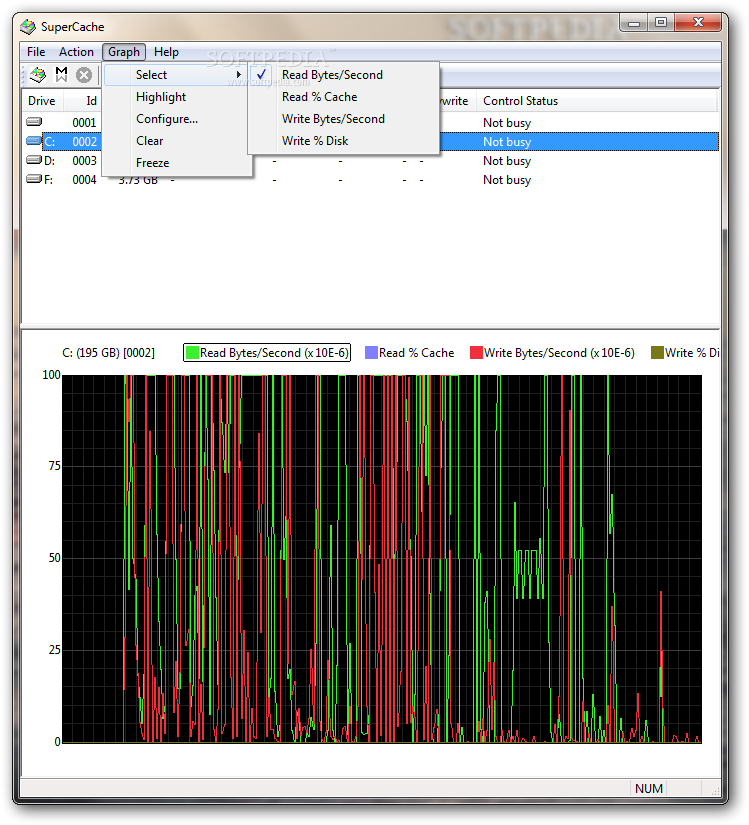Viewport: 749px width, 825px height.
Task: Uncheck Read Bytes/Second graph option
Action: (344, 75)
